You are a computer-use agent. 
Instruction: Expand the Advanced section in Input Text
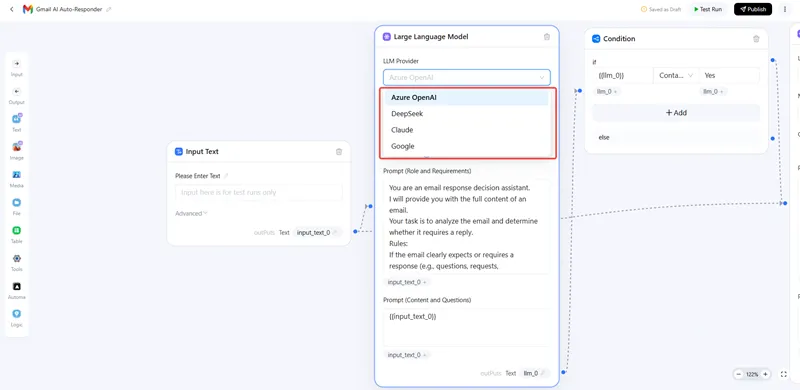point(191,213)
